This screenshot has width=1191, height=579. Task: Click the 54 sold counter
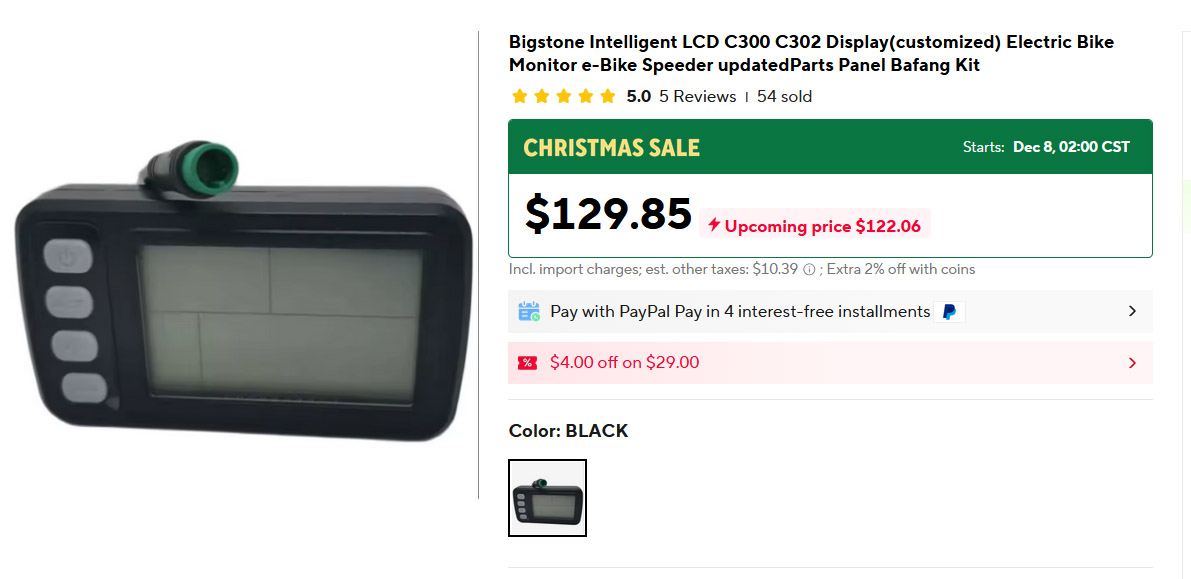(784, 96)
